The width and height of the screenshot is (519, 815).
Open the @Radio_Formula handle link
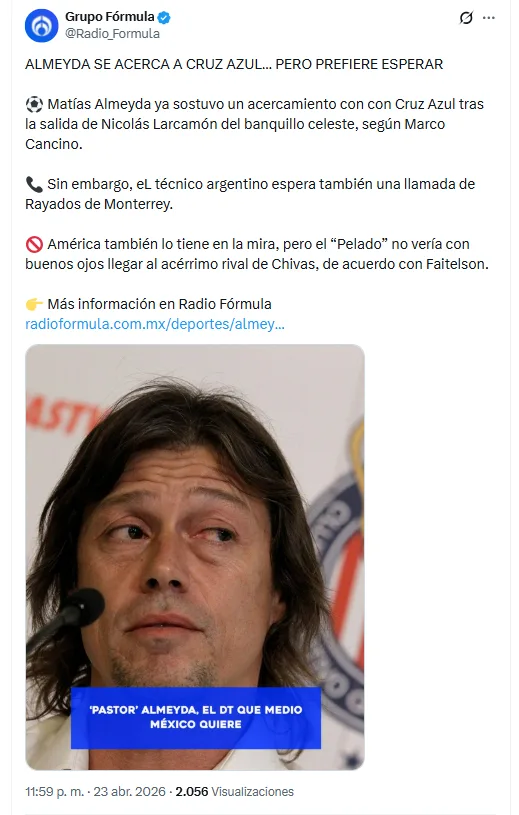(x=112, y=34)
